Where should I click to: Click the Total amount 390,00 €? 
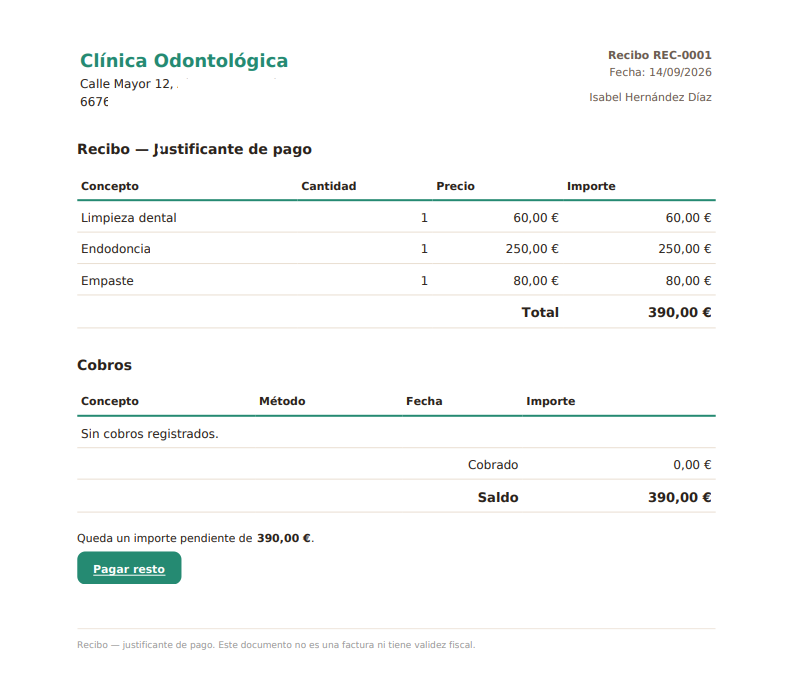[x=680, y=313]
